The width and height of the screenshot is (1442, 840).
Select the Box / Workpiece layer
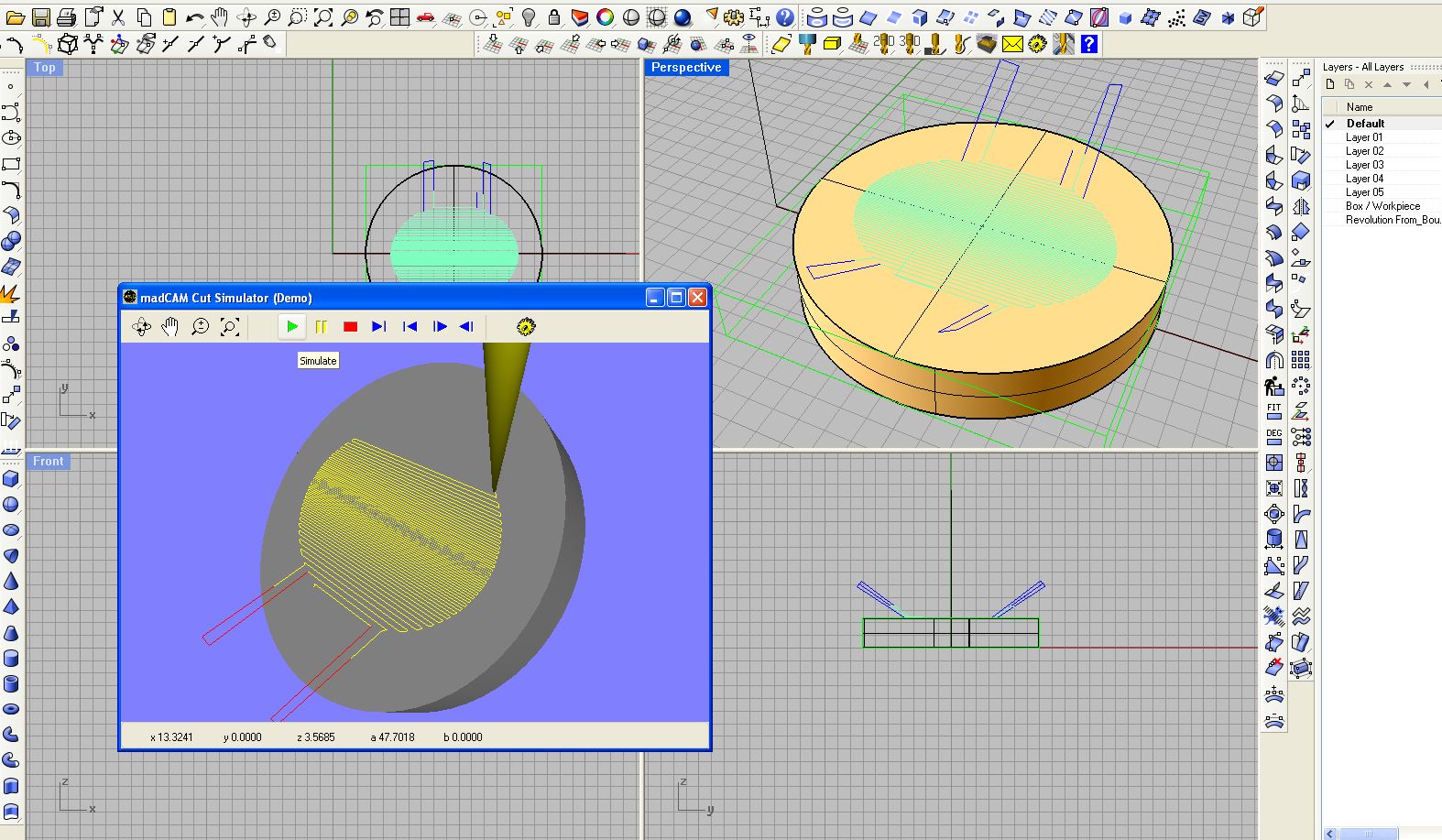[x=1382, y=206]
